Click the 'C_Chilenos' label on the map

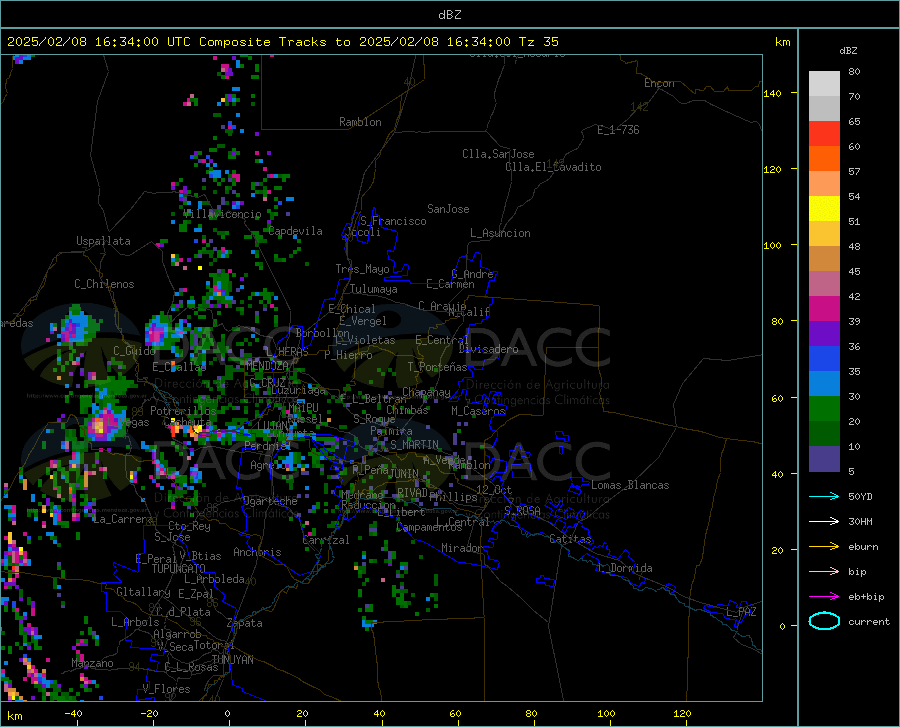(104, 283)
